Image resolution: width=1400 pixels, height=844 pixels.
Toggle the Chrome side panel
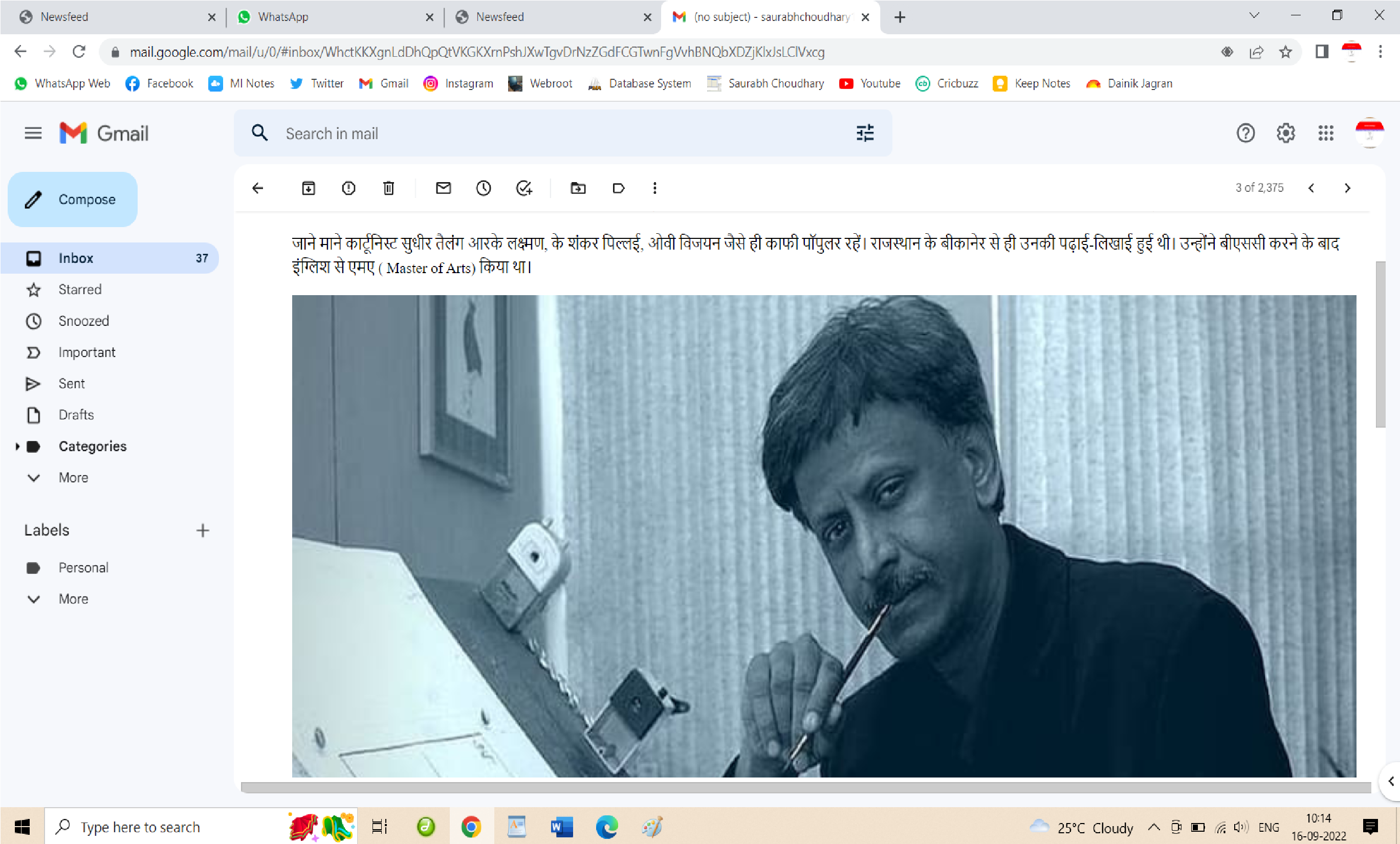coord(1322,52)
